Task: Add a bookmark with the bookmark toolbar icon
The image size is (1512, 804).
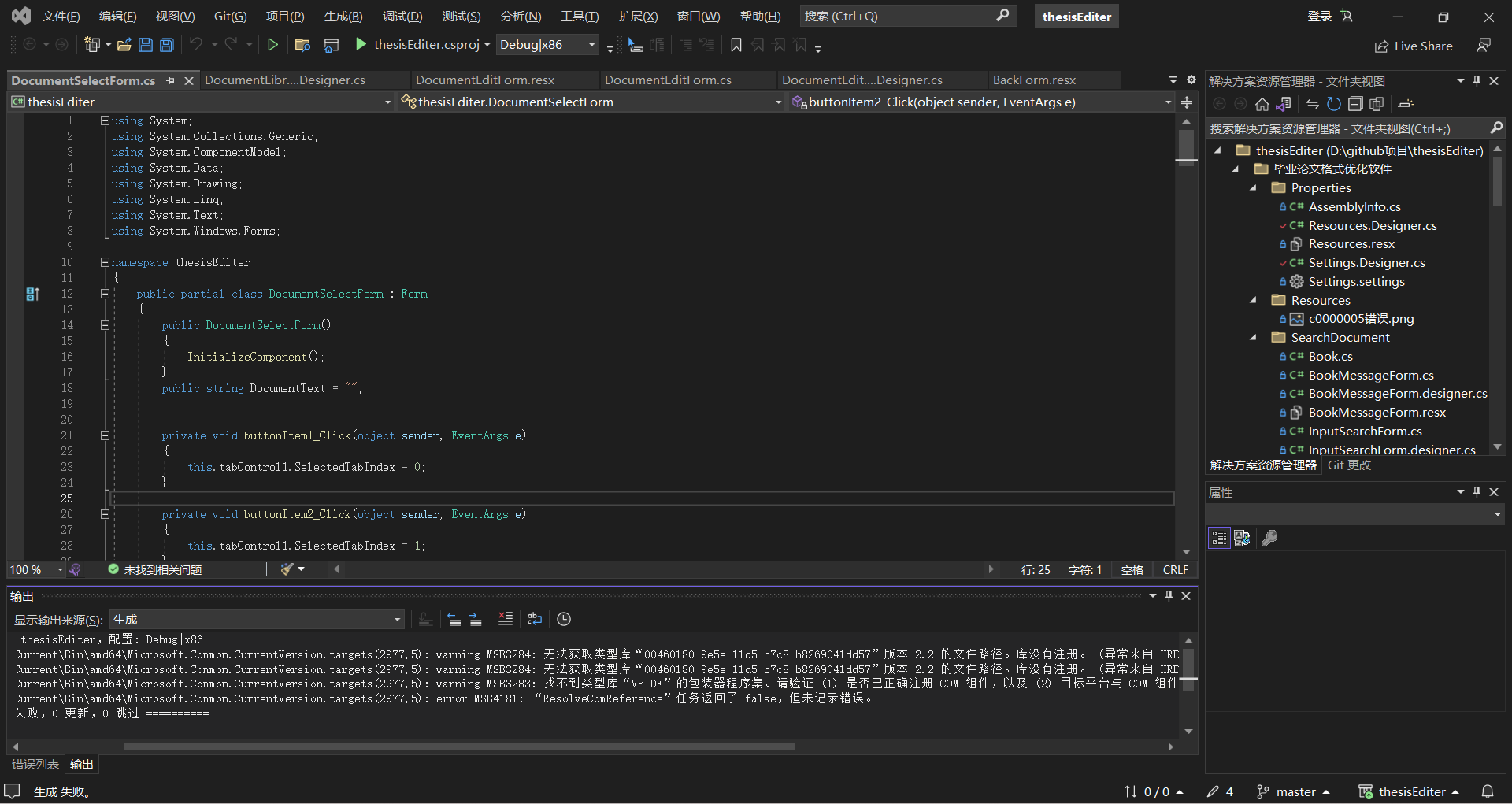Action: 736,45
